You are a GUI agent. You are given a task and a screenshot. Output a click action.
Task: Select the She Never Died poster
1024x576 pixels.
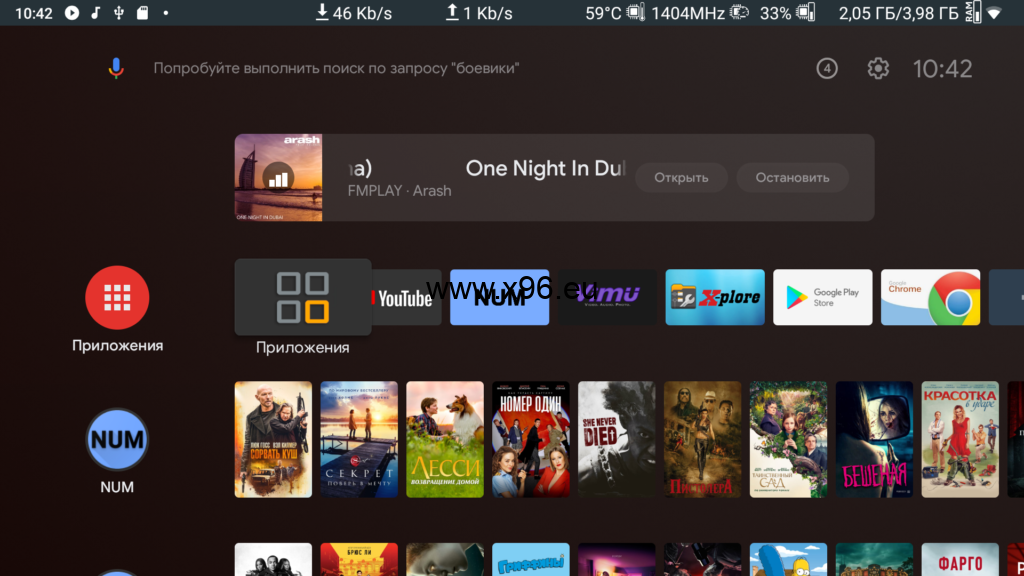(x=616, y=439)
